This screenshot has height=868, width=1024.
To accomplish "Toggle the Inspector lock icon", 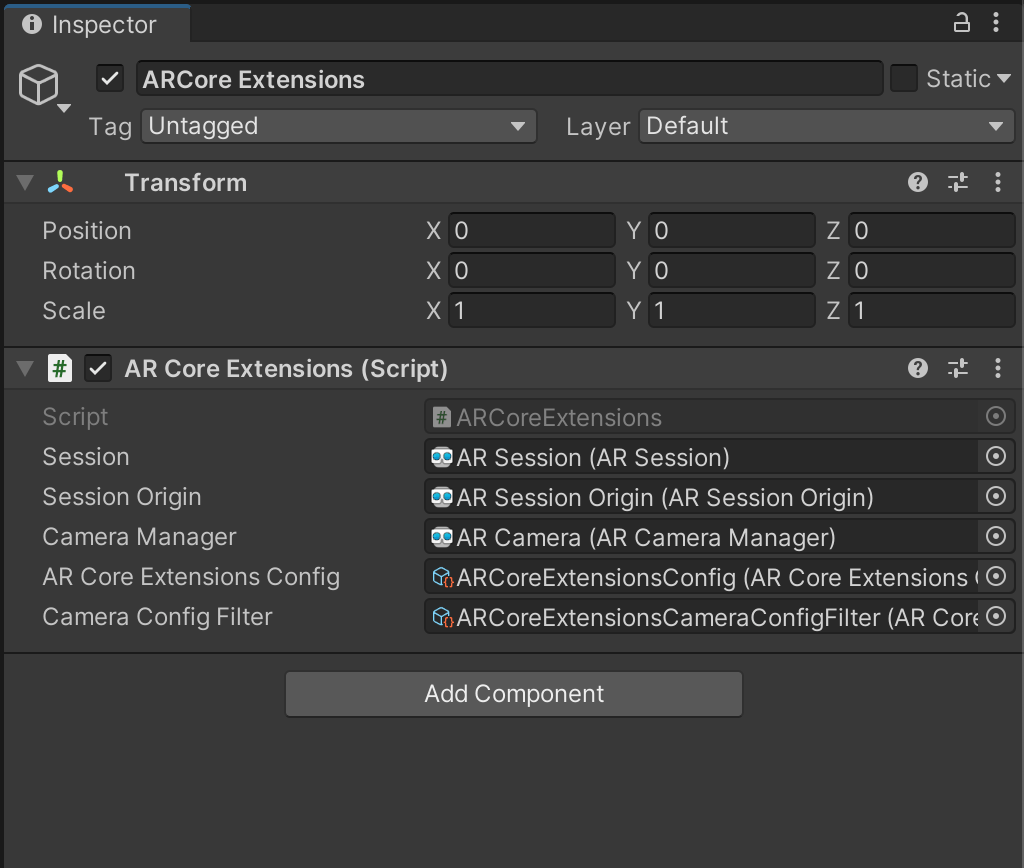I will 962,22.
